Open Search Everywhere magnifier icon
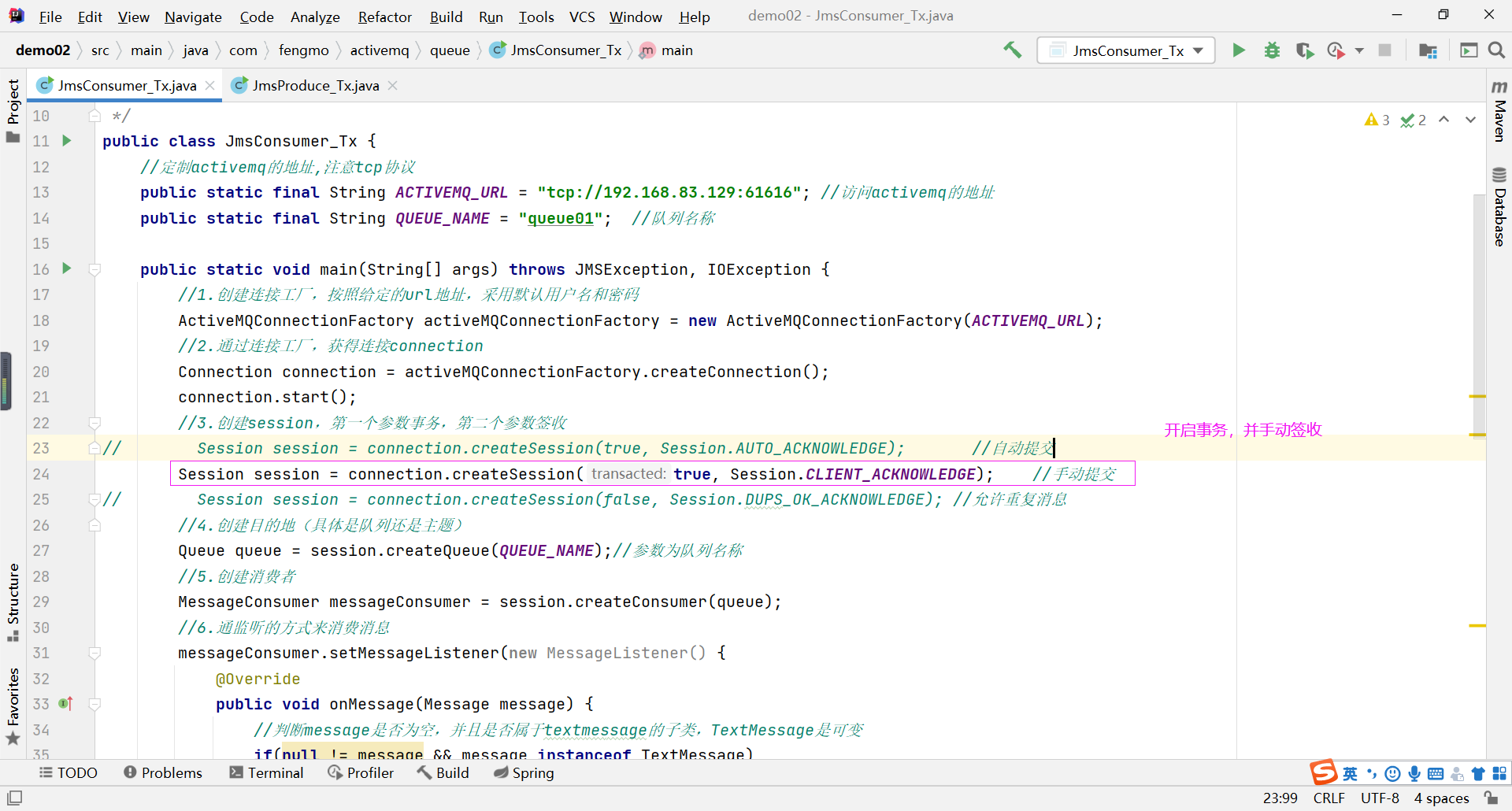 (1496, 50)
